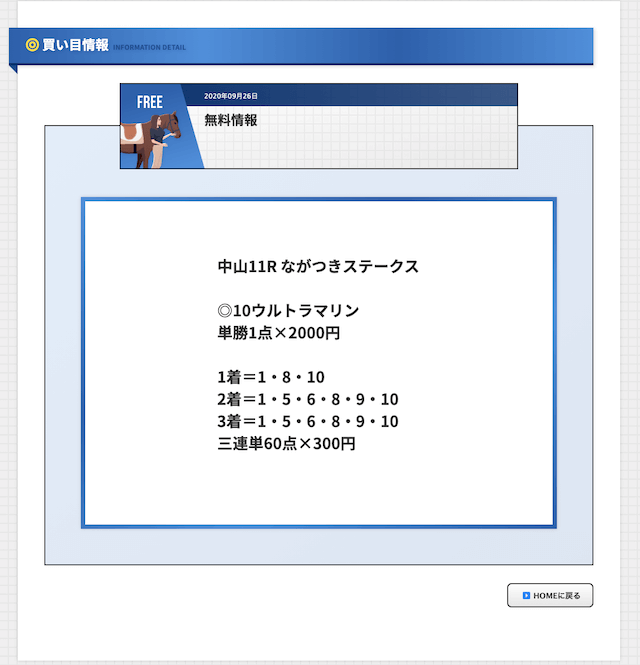Click the yellow double-circle icon beside 買い目情報
The height and width of the screenshot is (665, 640).
(32, 45)
